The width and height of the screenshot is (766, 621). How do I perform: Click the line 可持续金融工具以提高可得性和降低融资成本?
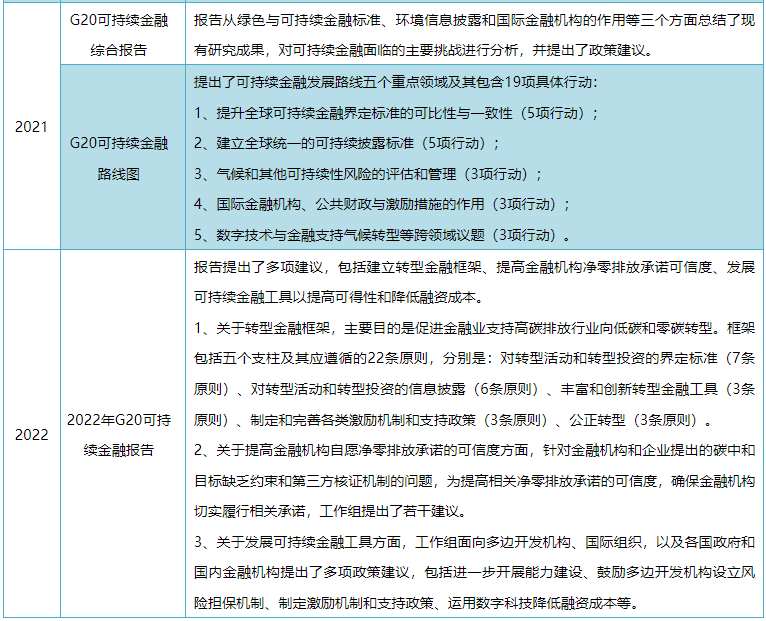click(339, 297)
